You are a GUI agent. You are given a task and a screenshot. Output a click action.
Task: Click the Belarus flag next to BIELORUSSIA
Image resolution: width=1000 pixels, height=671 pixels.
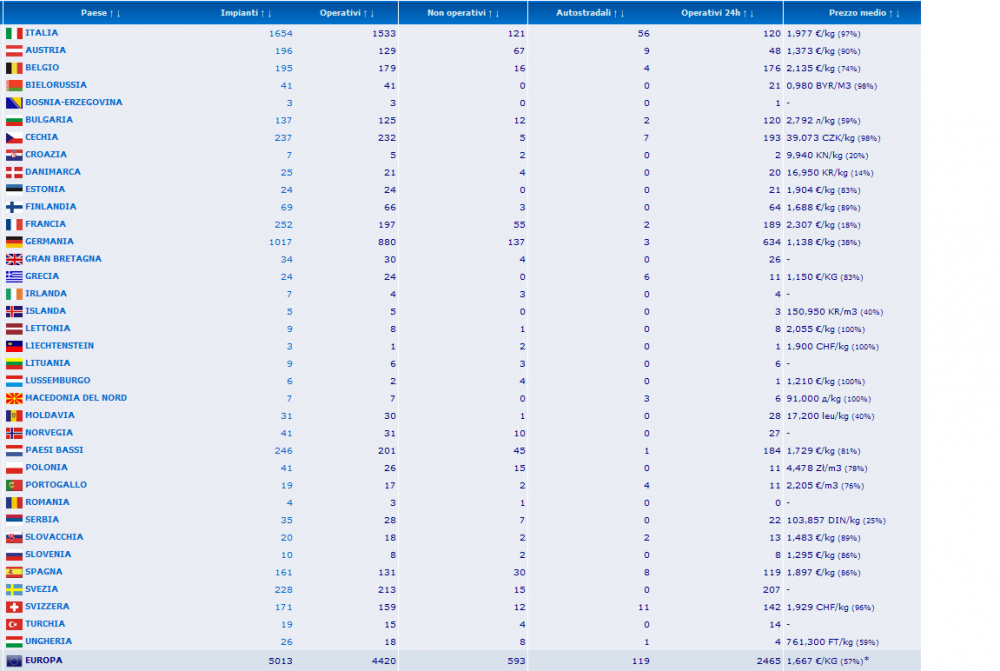(x=14, y=85)
